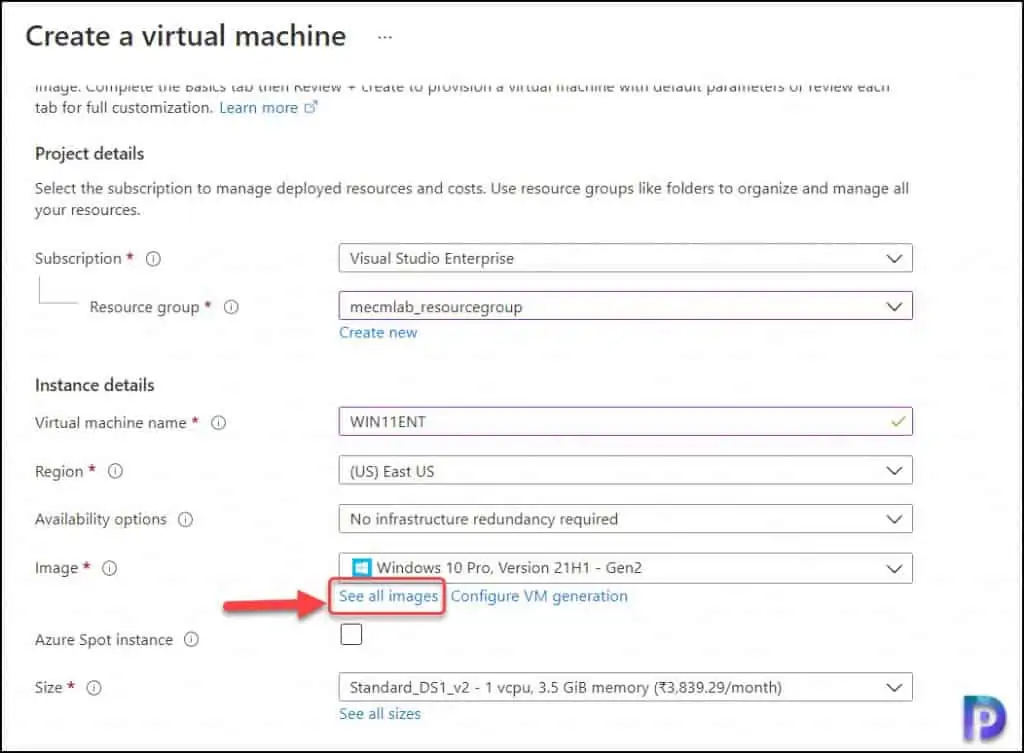The image size is (1024, 753).
Task: Click the Subscription info icon
Action: [x=153, y=259]
